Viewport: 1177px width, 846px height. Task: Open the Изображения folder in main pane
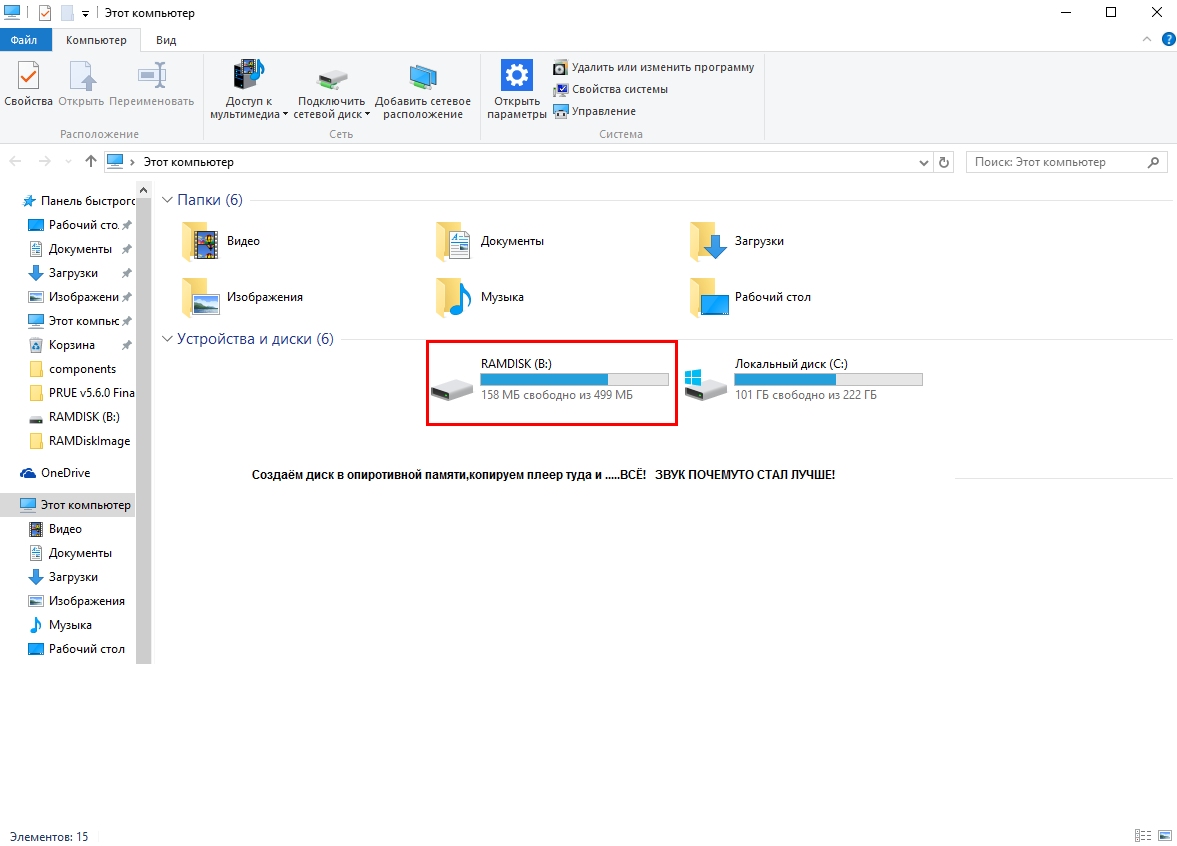click(242, 297)
